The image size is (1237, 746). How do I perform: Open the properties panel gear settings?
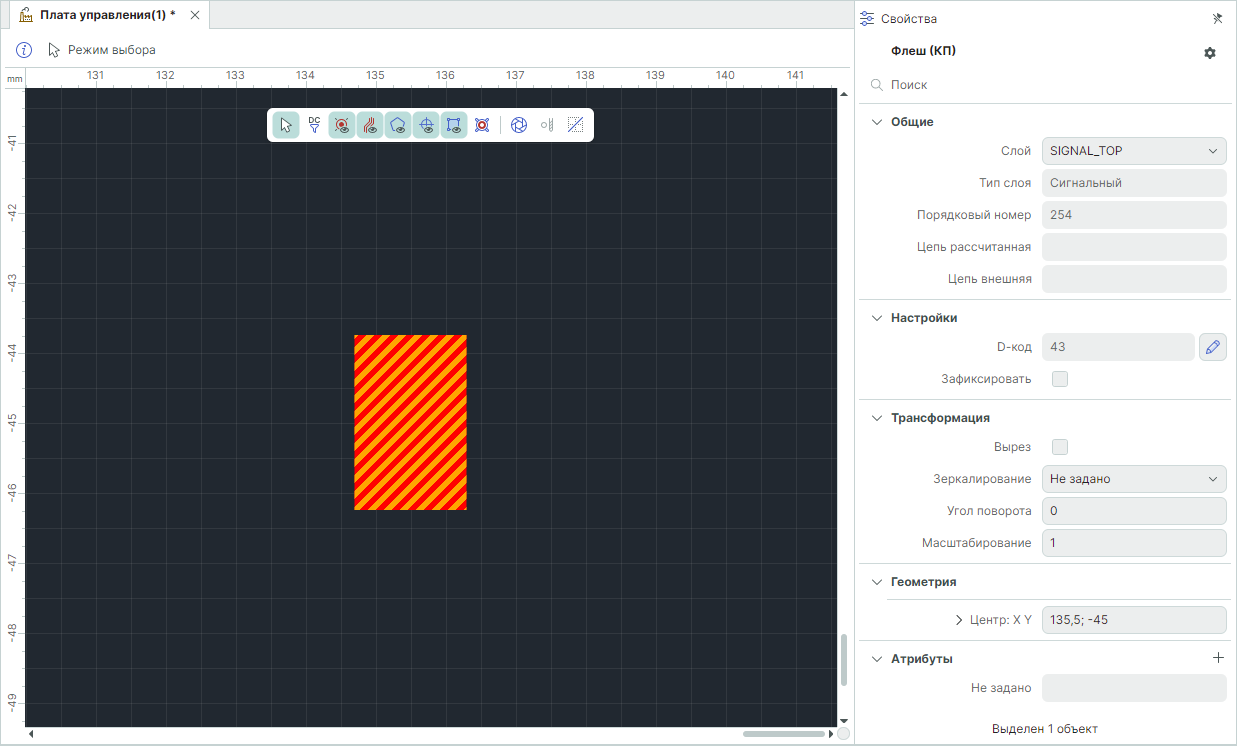[1210, 53]
